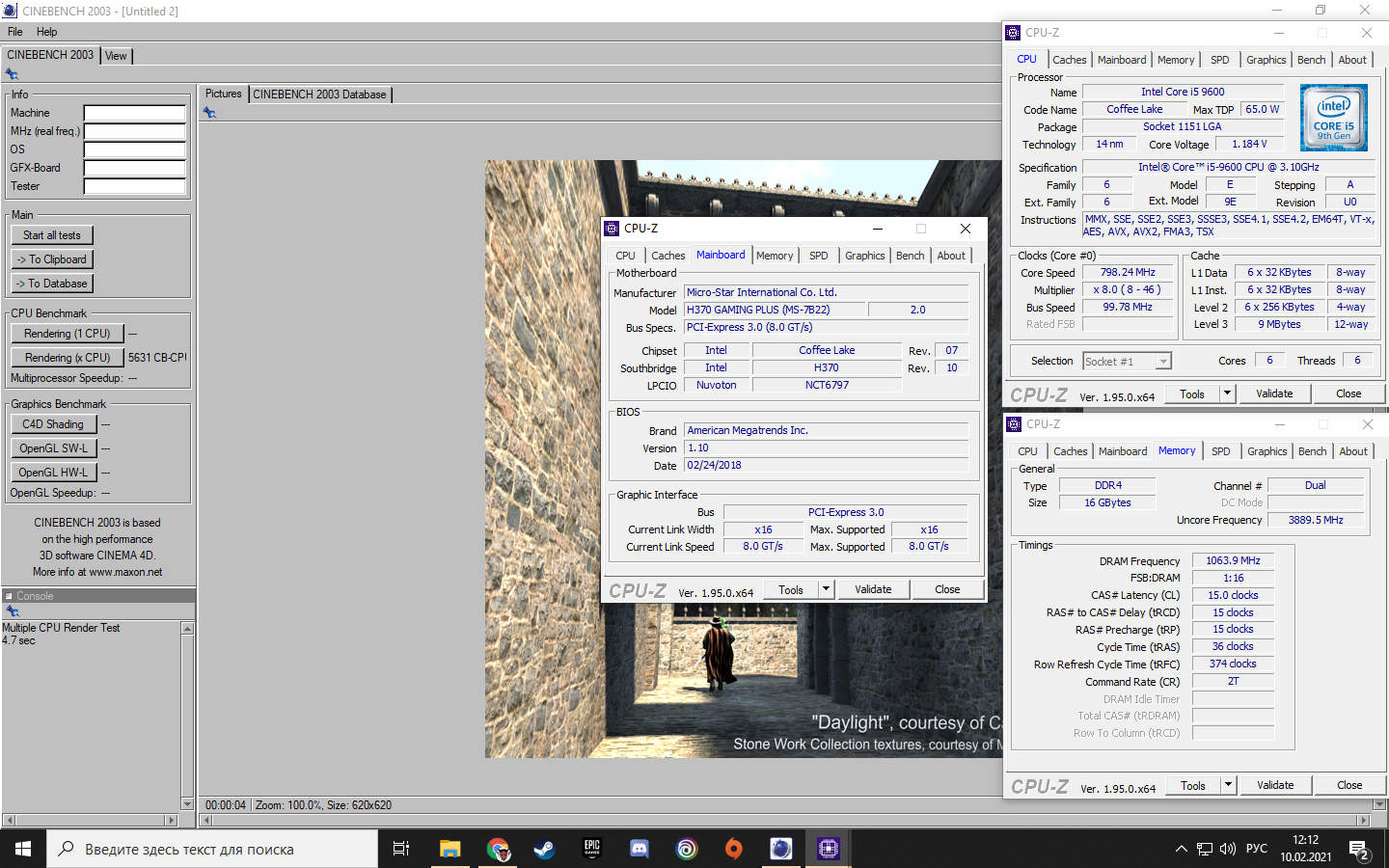Click the Machine input field
Image resolution: width=1389 pixels, height=868 pixels.
[134, 113]
